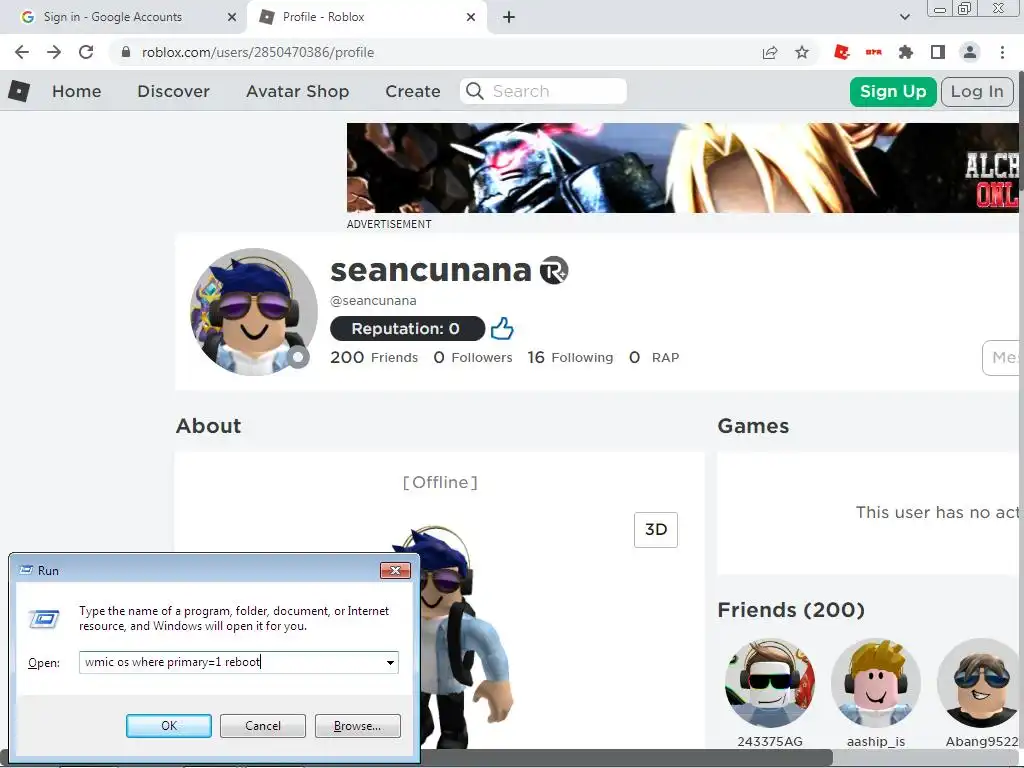1024x768 pixels.
Task: Click the Friends (200) heading
Action: (x=791, y=609)
